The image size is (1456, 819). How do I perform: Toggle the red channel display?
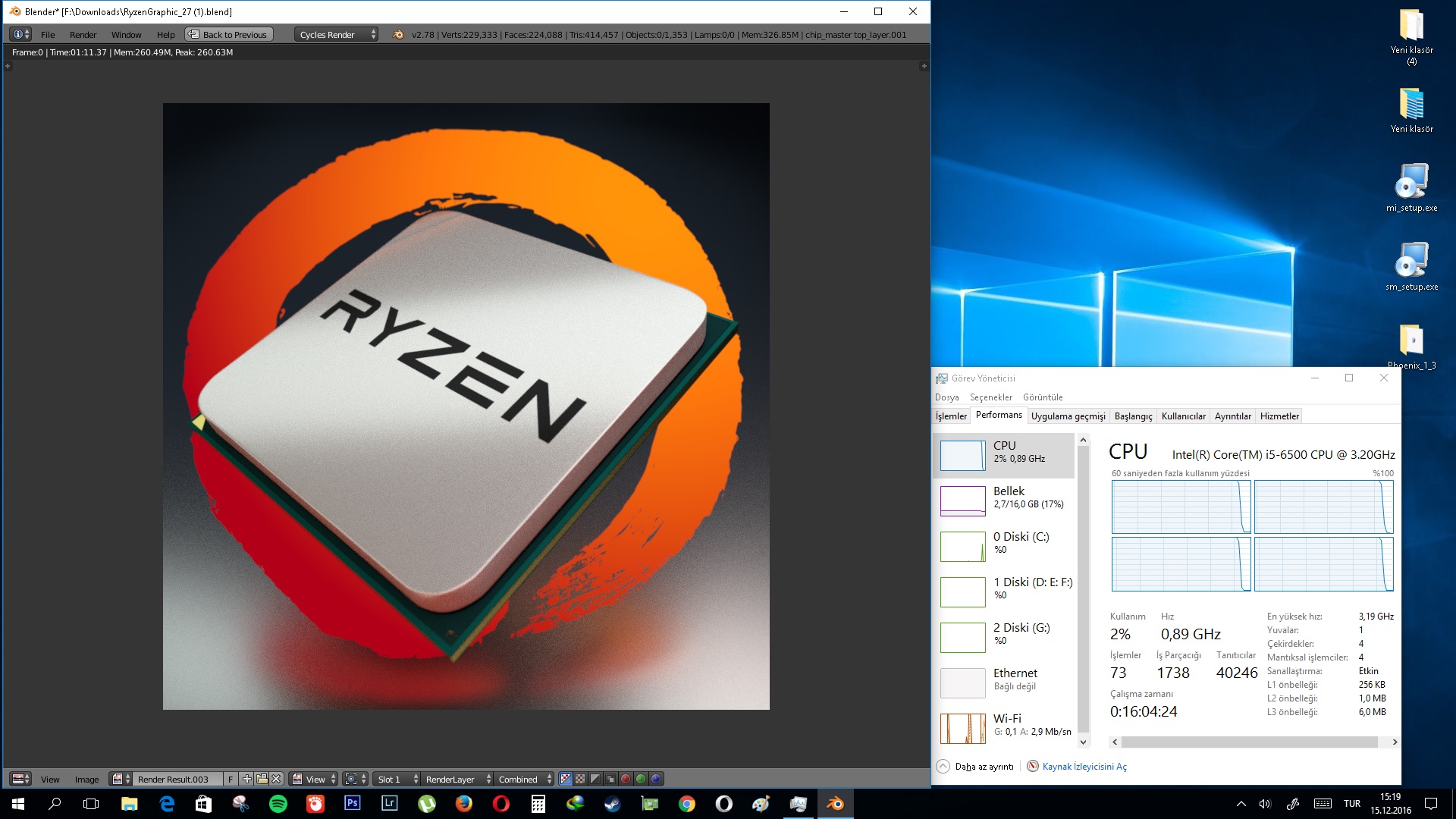(626, 779)
